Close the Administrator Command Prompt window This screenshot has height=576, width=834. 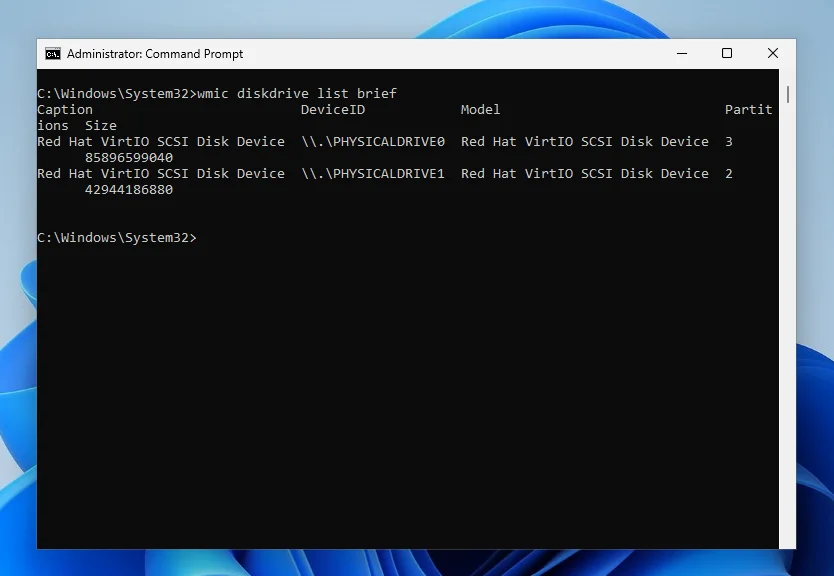773,53
